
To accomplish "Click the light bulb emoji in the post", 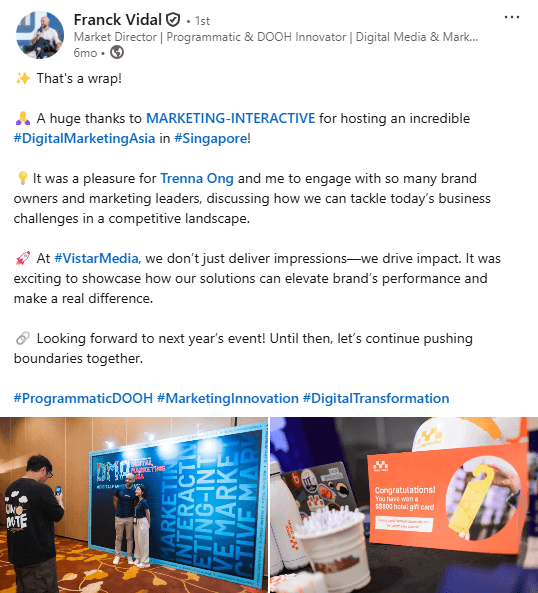I will [x=22, y=178].
